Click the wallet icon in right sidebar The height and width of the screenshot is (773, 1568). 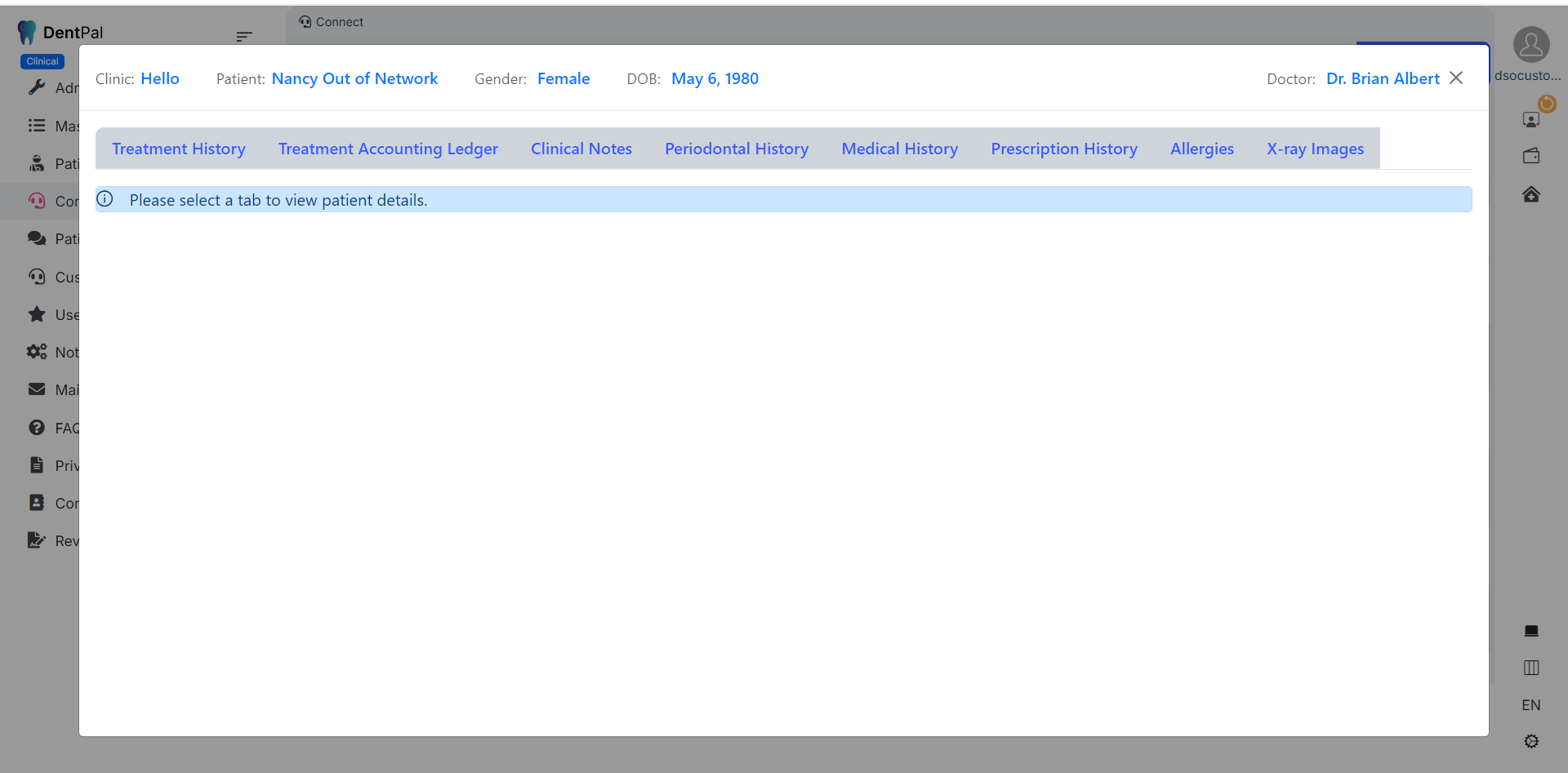[1531, 156]
